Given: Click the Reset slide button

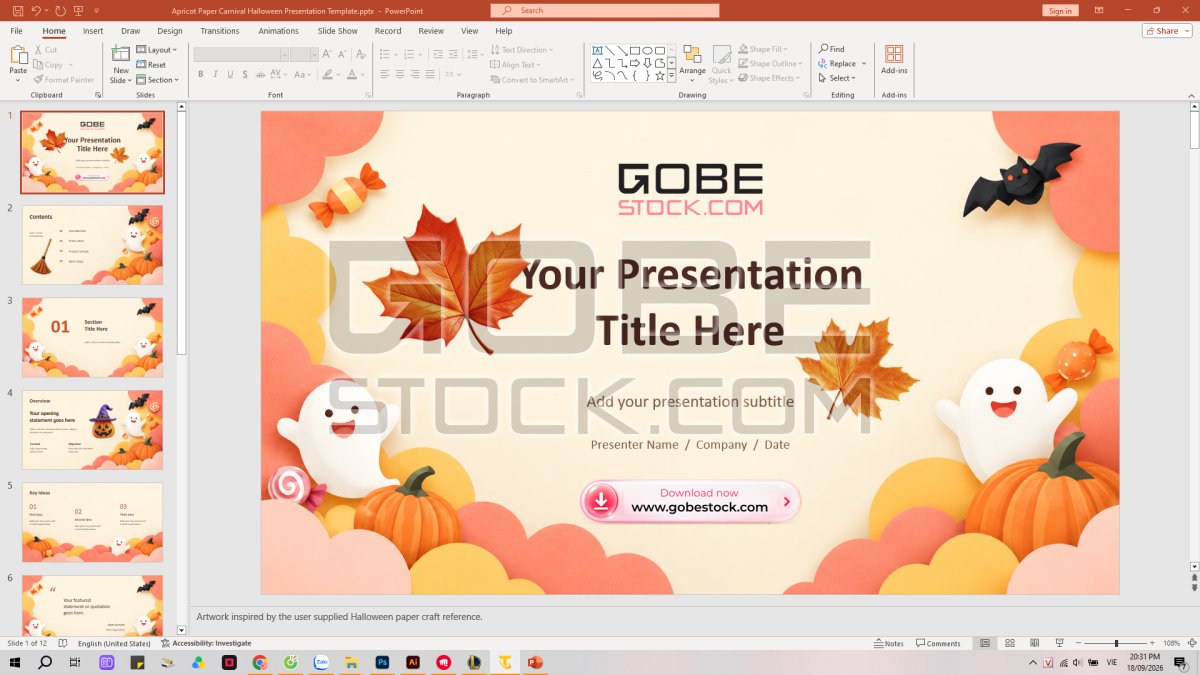Looking at the screenshot, I should (x=151, y=65).
